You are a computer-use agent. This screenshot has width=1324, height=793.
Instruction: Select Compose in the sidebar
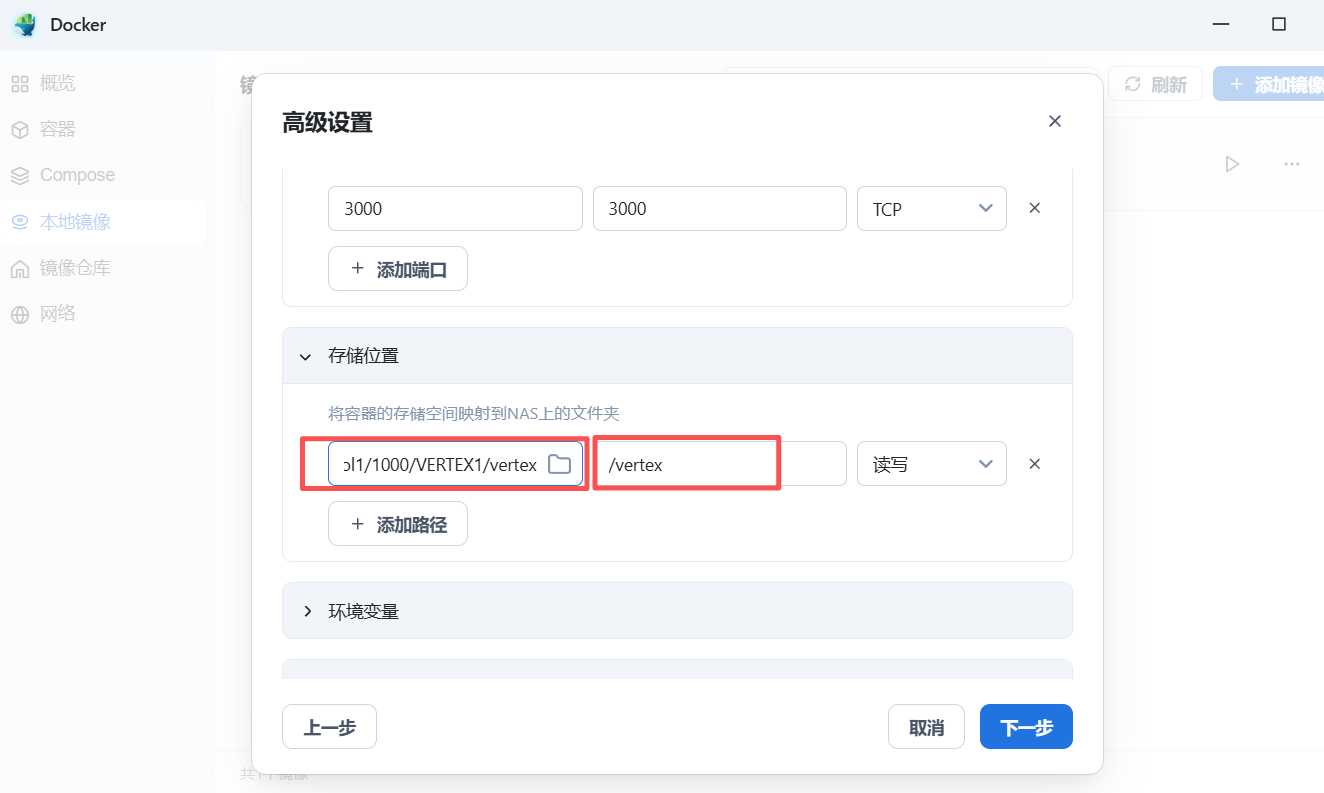click(x=77, y=175)
